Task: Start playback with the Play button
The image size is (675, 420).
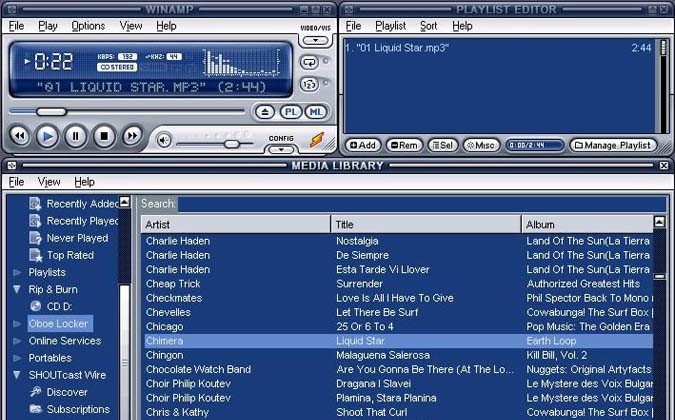Action: (x=47, y=137)
